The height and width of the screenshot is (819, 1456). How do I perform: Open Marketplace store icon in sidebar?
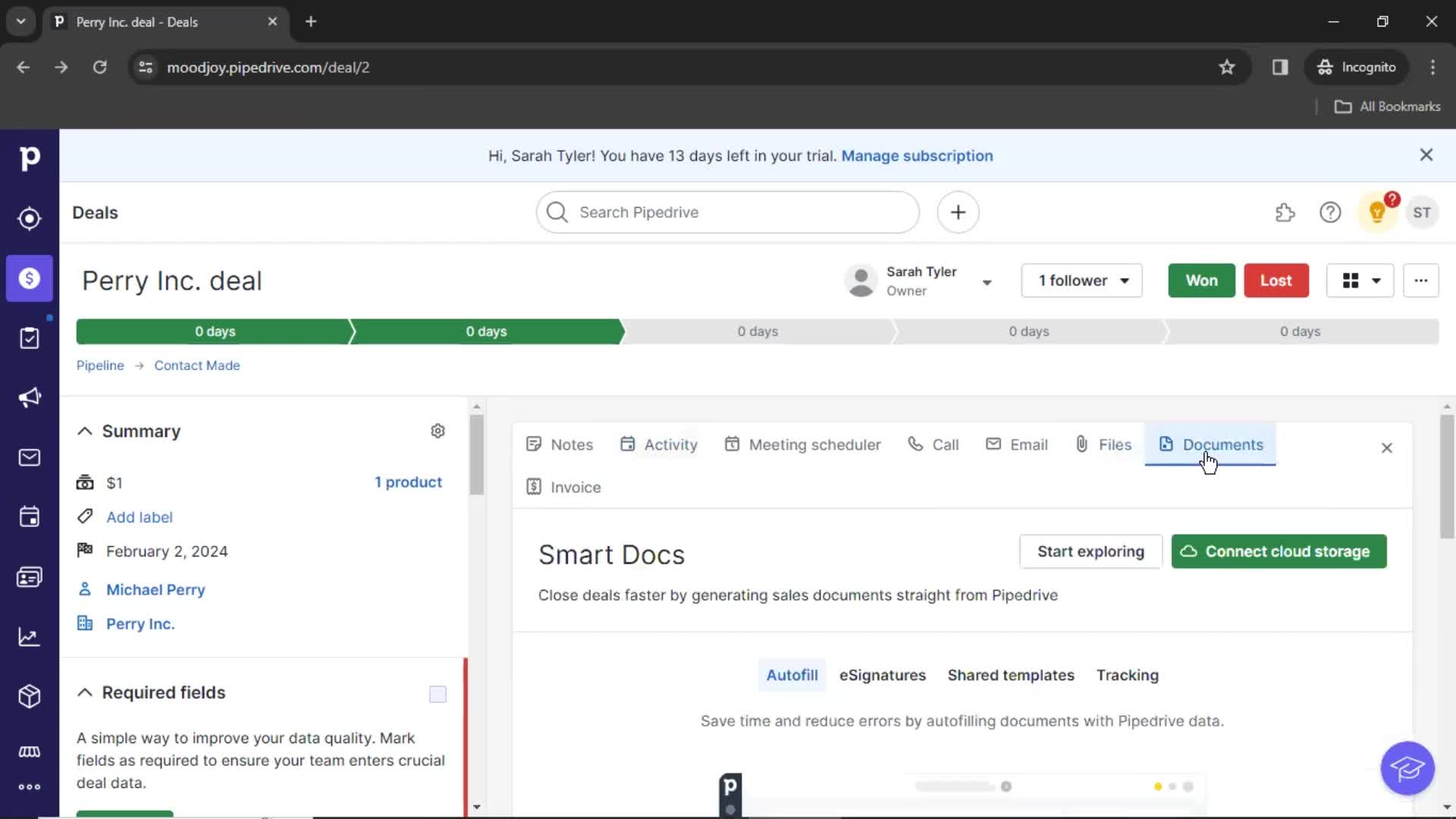[29, 752]
